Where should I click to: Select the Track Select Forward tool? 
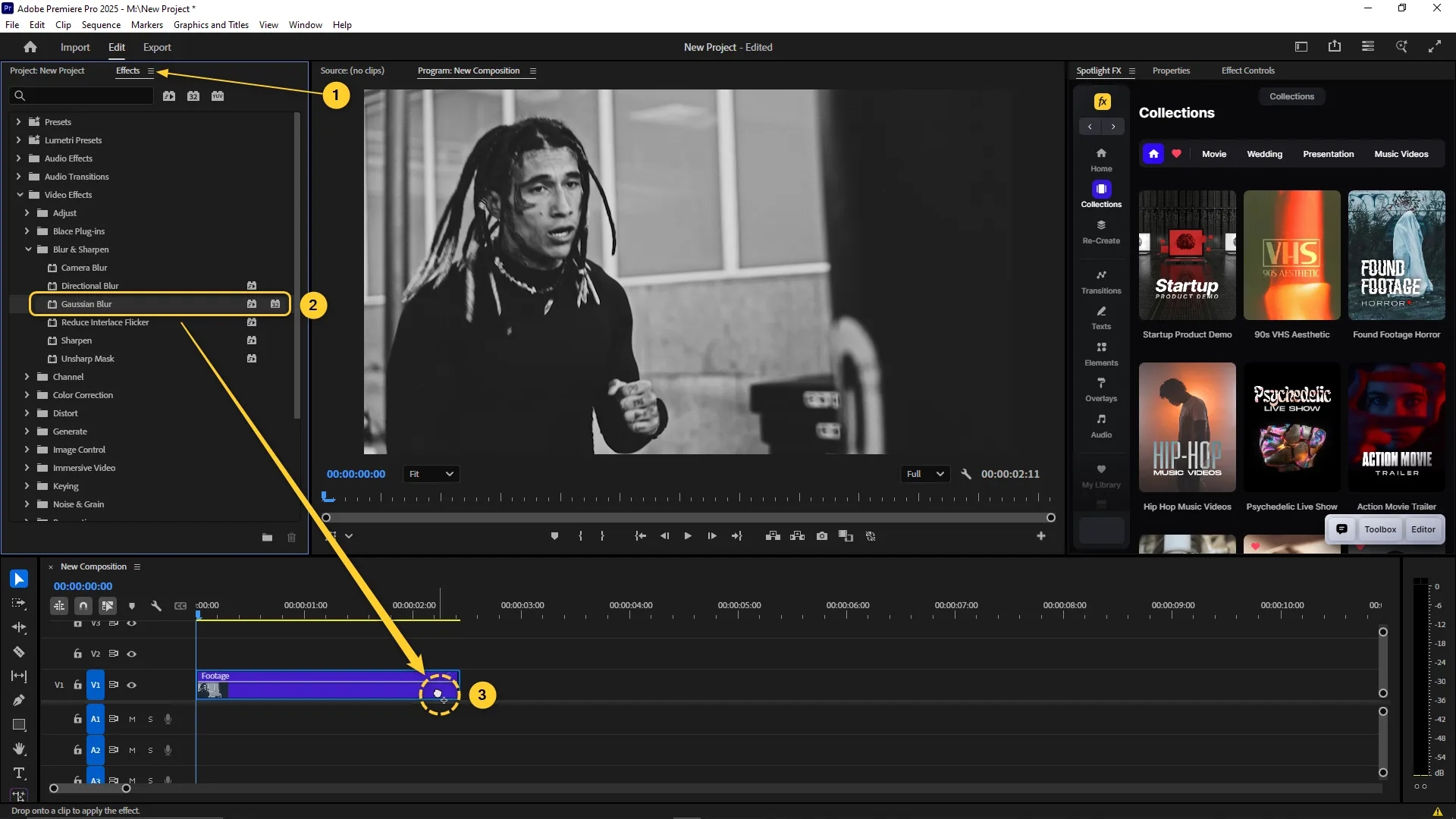(x=19, y=604)
